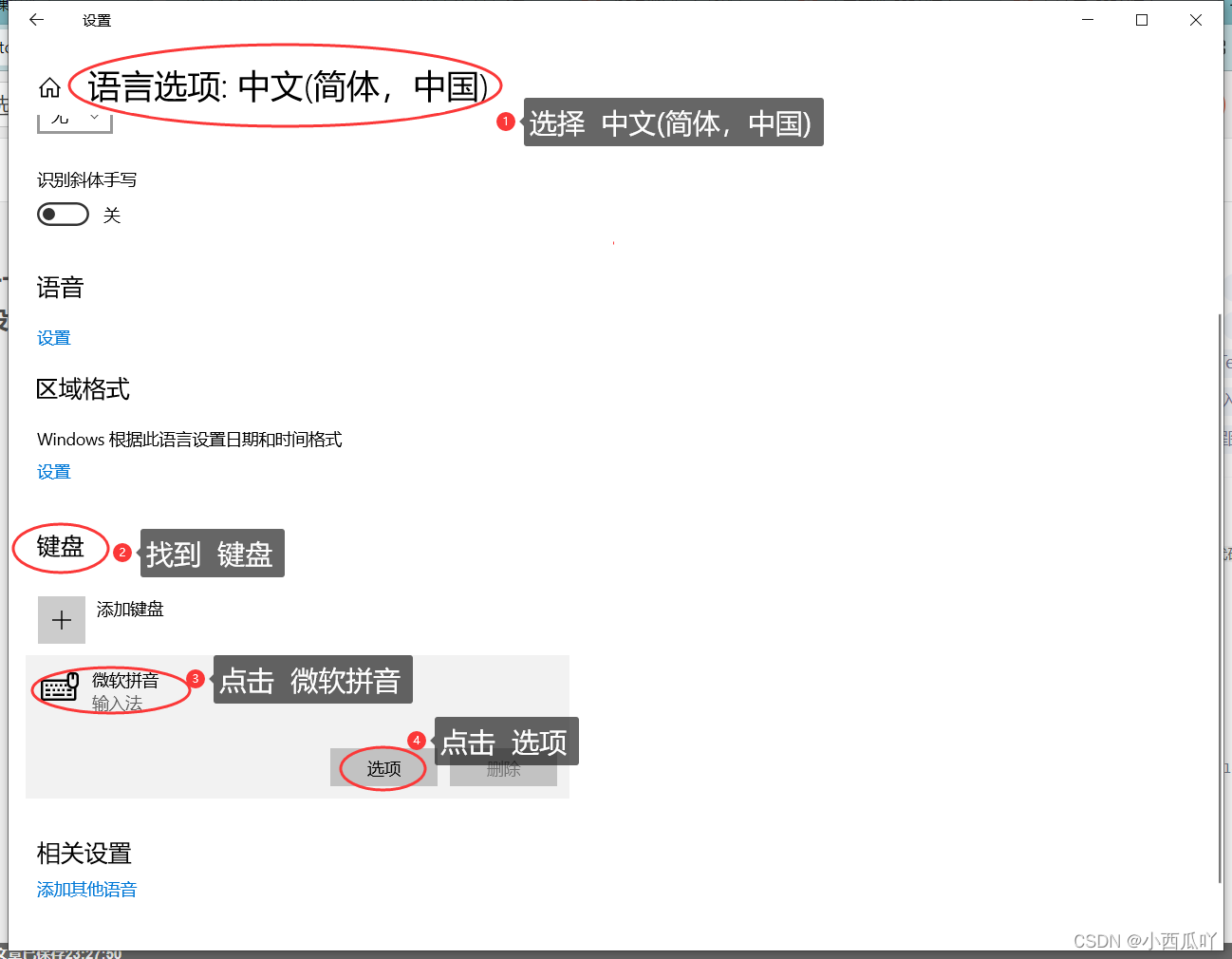Go back with the Settings back arrow

click(x=37, y=20)
